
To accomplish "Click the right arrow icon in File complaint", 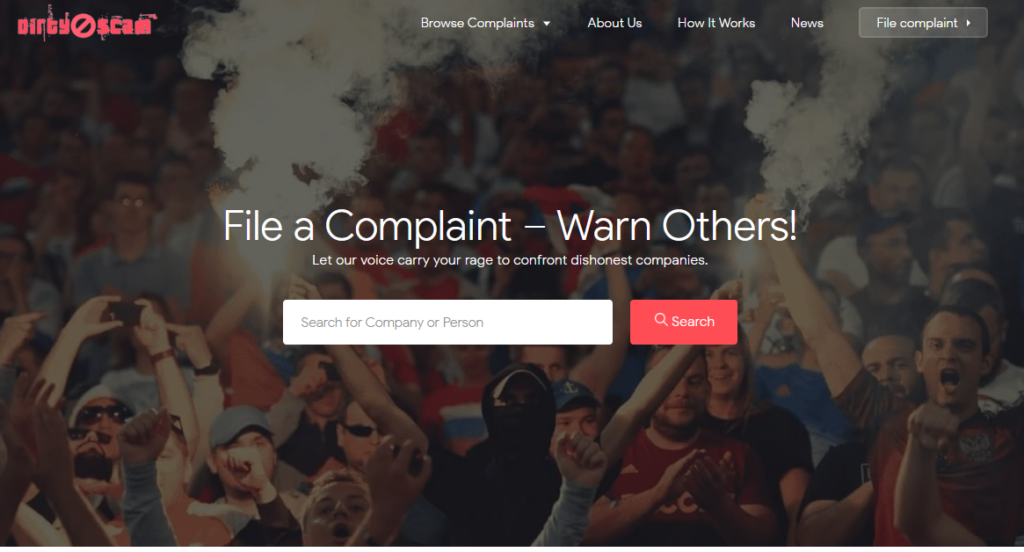I will [968, 23].
